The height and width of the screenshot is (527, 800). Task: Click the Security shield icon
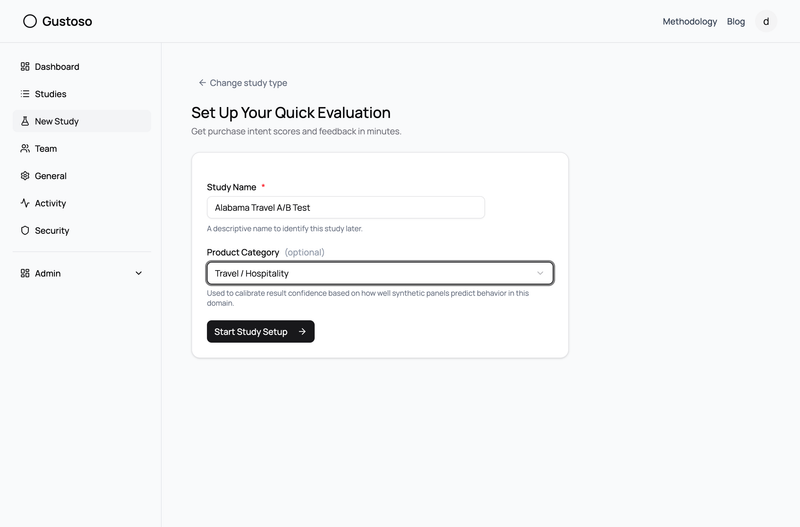click(25, 231)
